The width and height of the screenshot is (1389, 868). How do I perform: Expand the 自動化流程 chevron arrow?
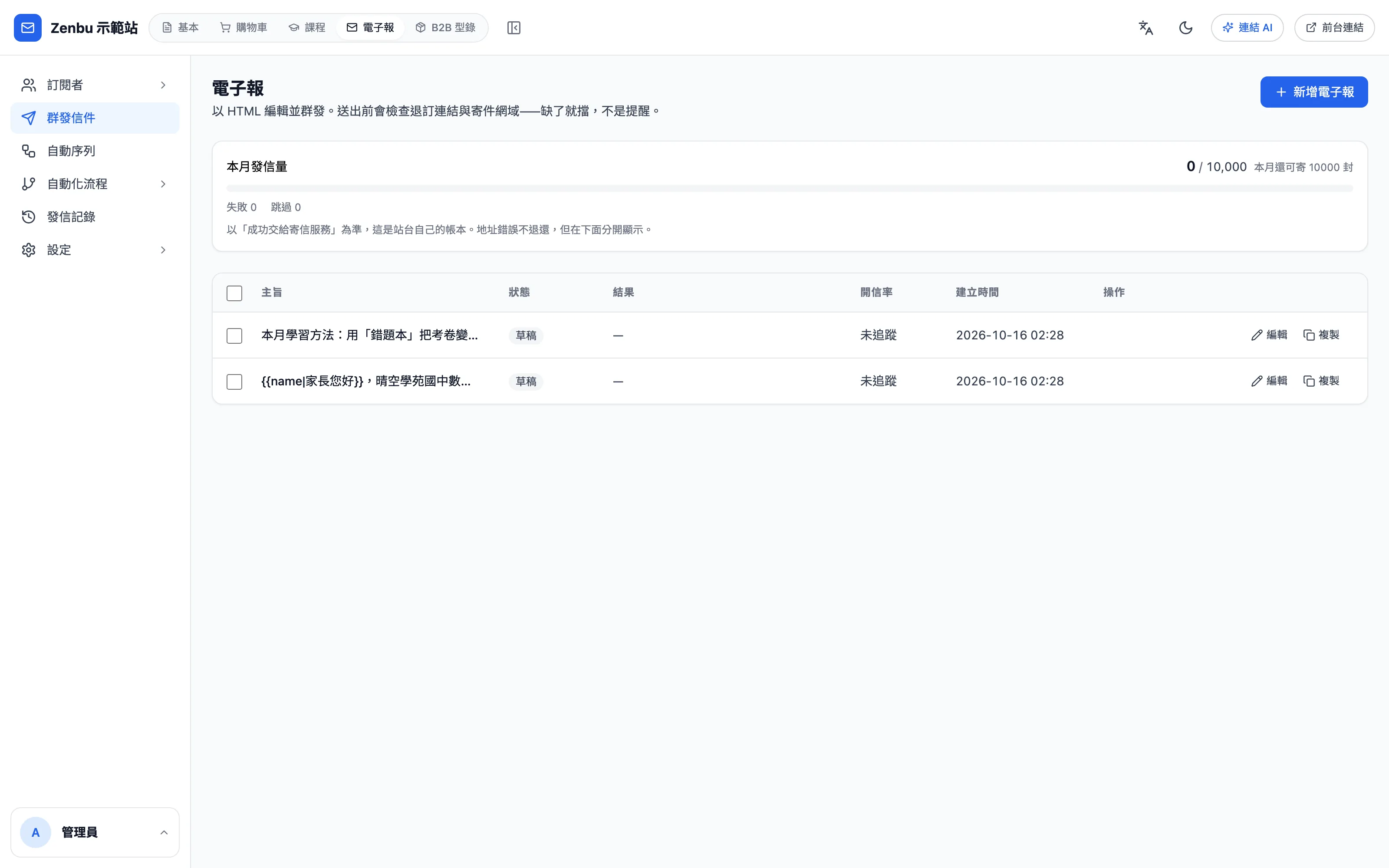[163, 184]
